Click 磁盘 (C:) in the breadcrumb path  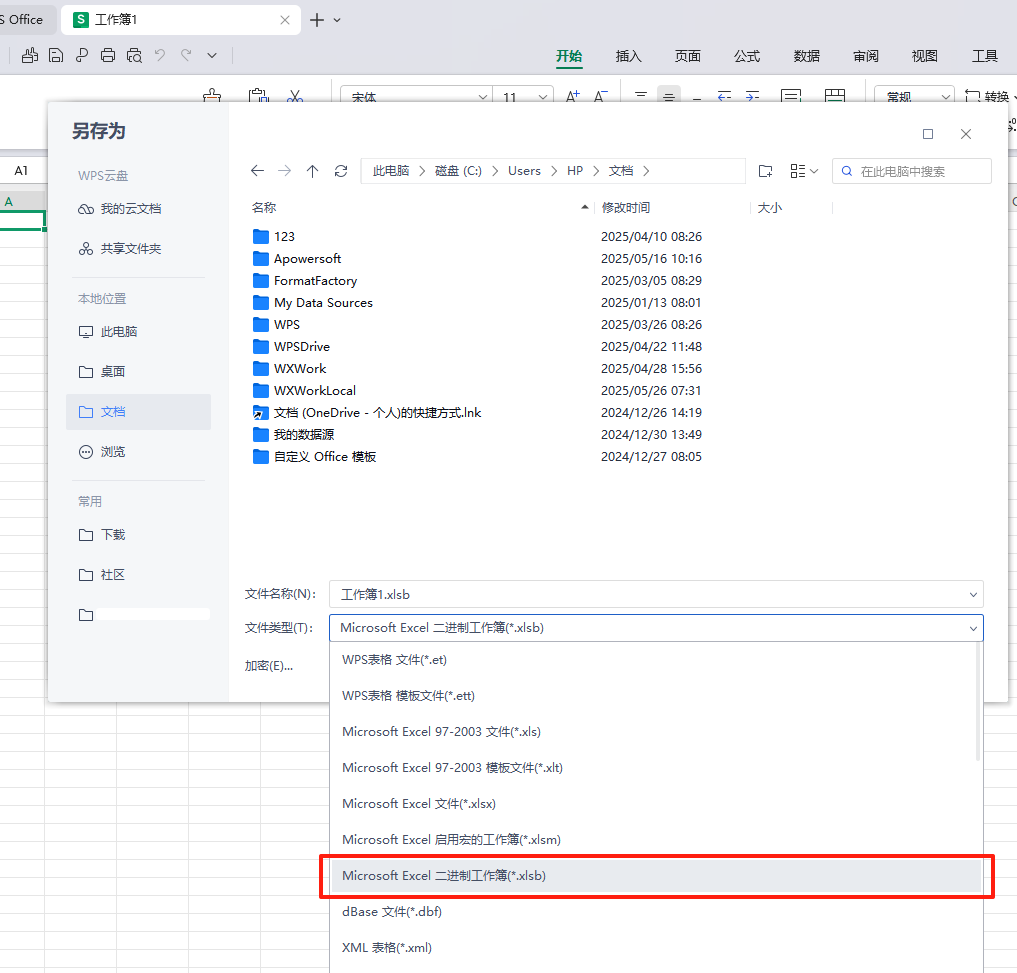coord(458,171)
